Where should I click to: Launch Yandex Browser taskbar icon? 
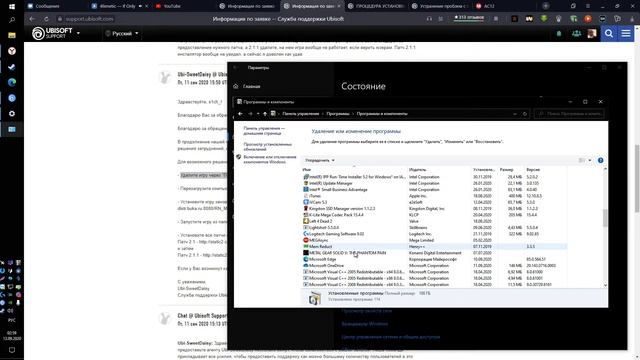12,51
